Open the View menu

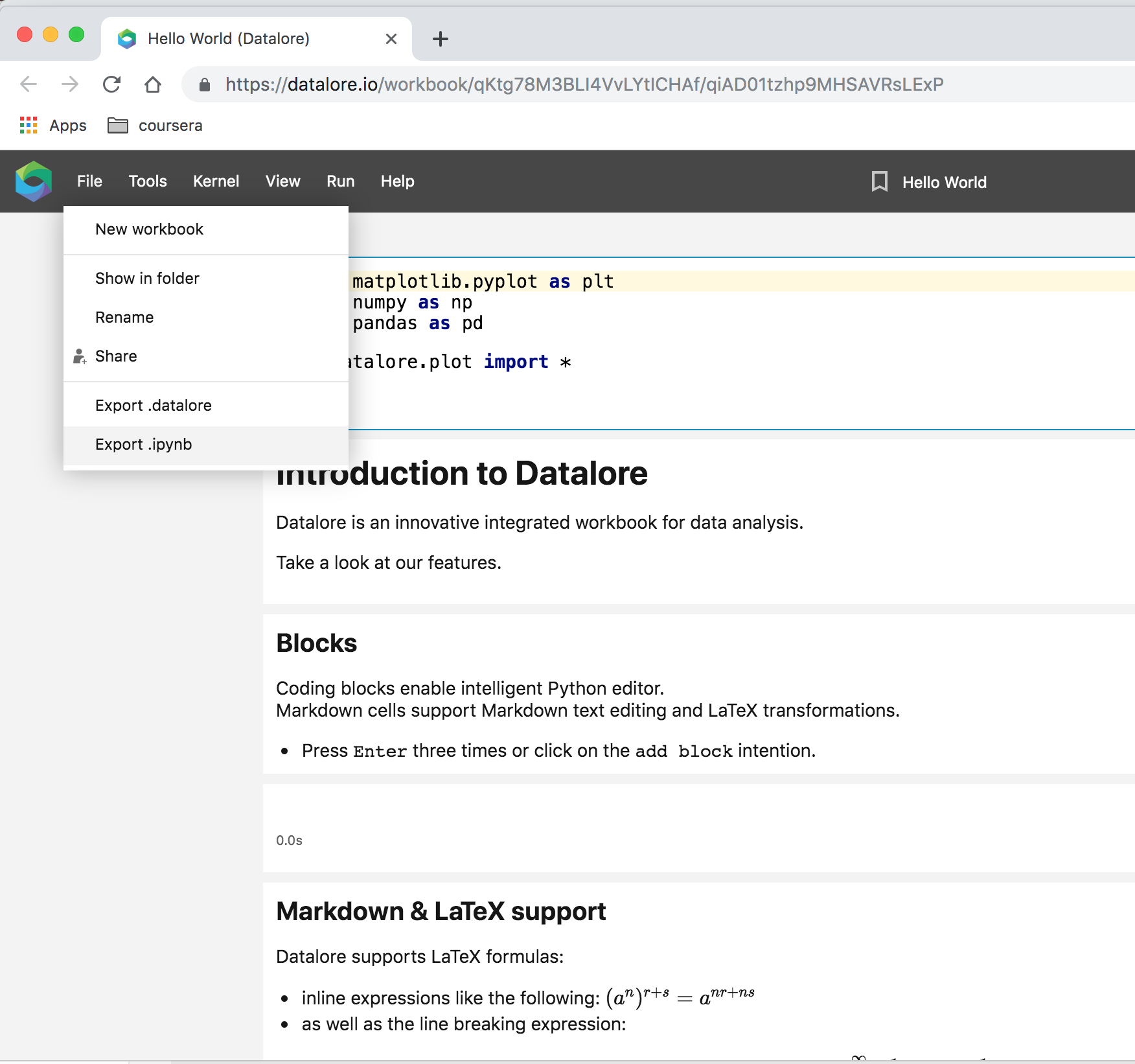tap(282, 181)
